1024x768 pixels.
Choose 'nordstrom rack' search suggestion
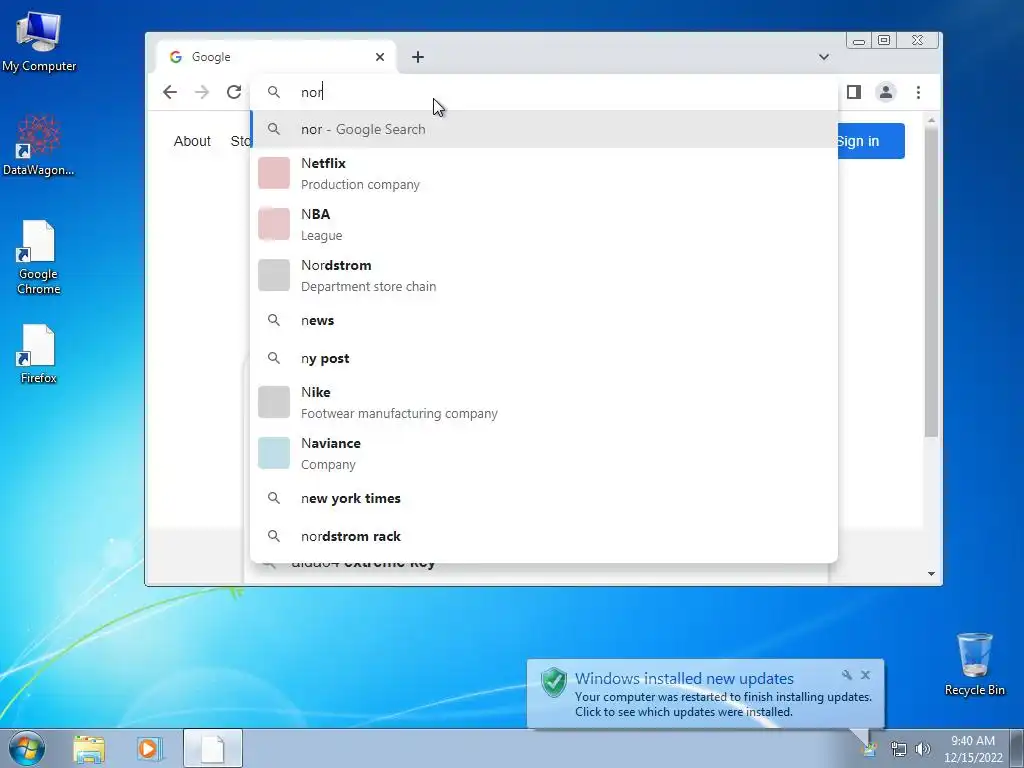point(543,536)
